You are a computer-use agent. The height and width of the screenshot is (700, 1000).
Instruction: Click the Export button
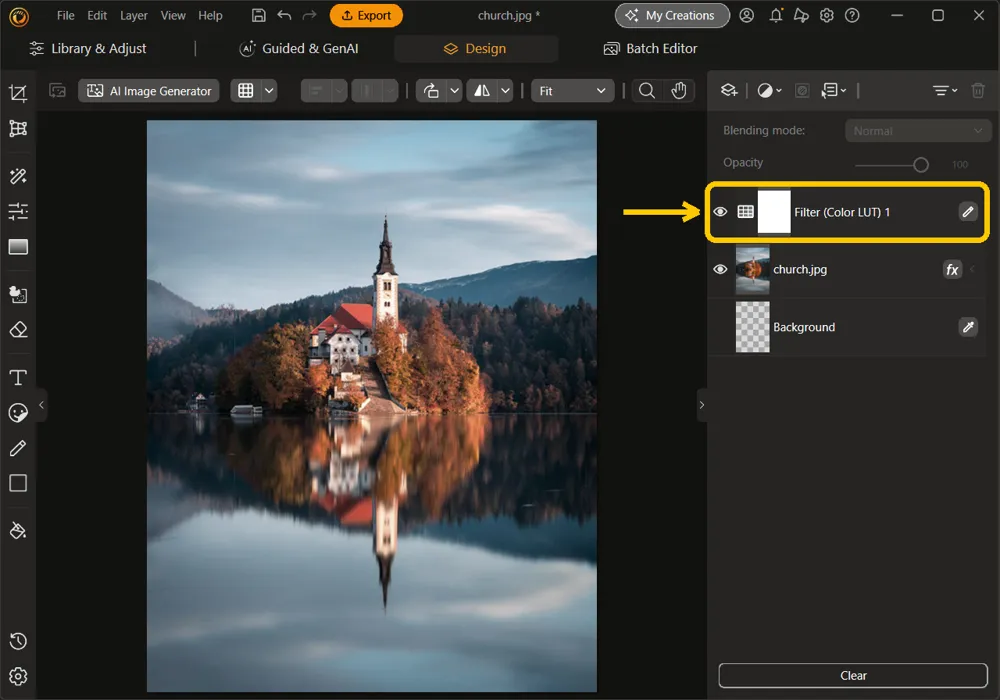coord(366,15)
